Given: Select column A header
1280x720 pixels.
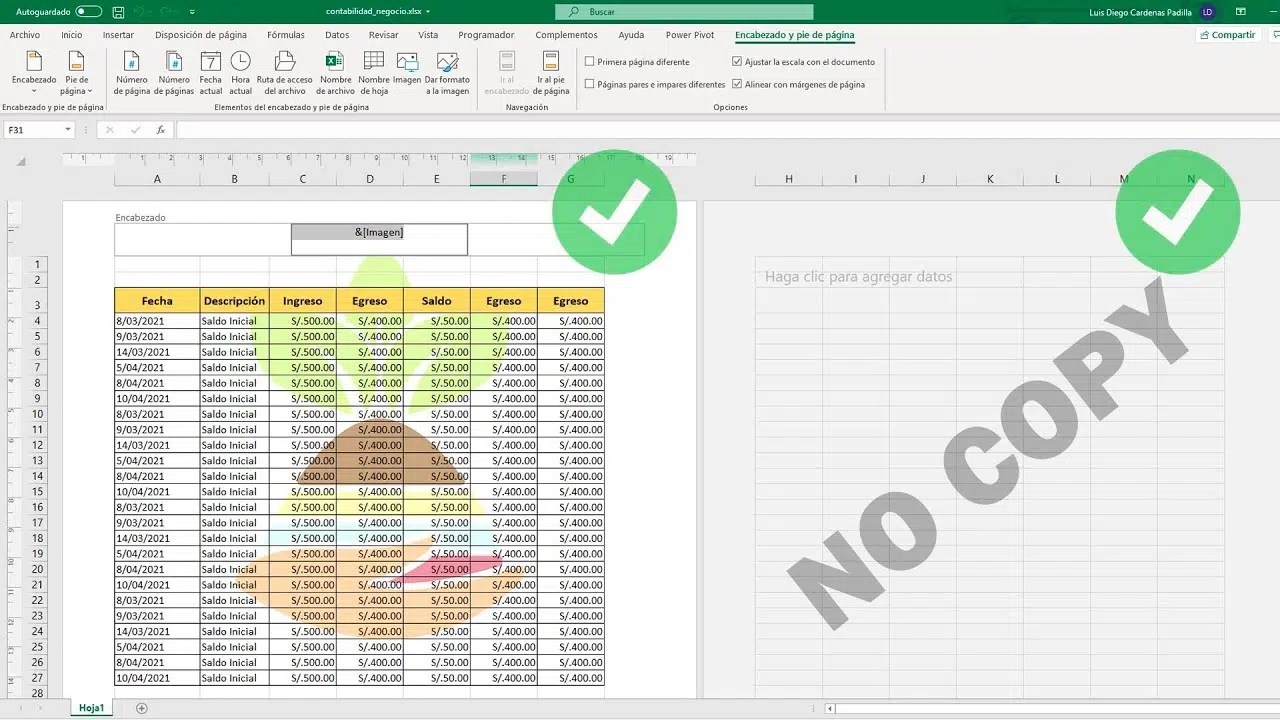Looking at the screenshot, I should pyautogui.click(x=157, y=179).
